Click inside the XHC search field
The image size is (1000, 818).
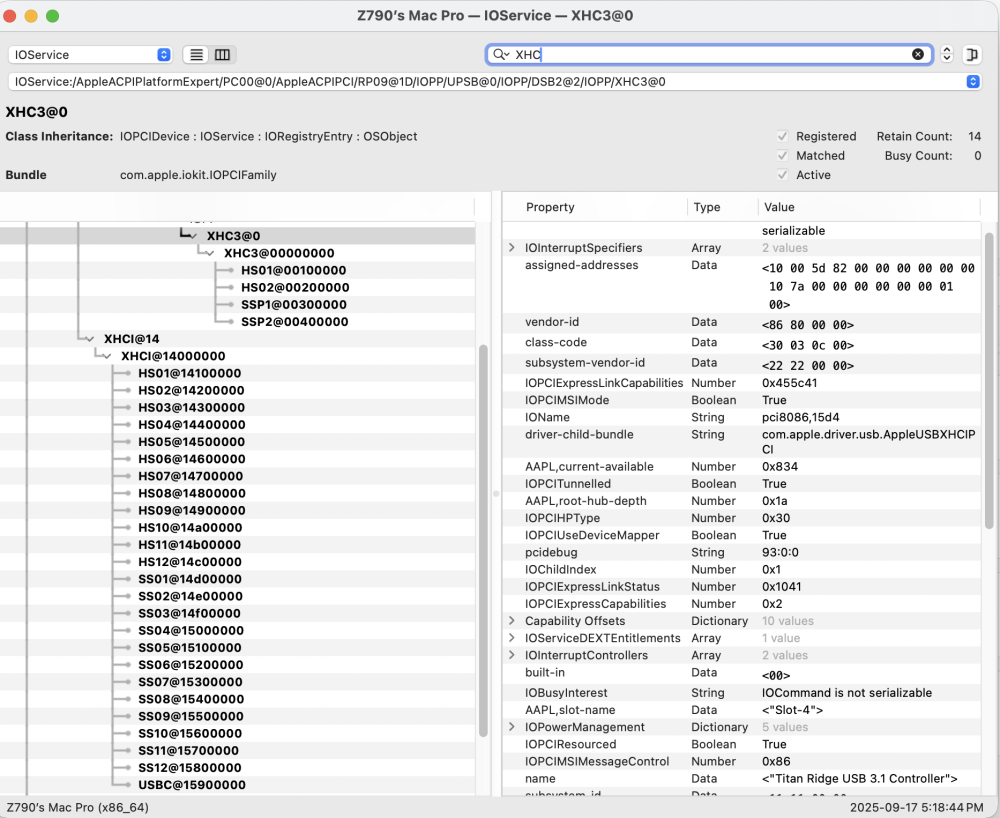tap(708, 55)
